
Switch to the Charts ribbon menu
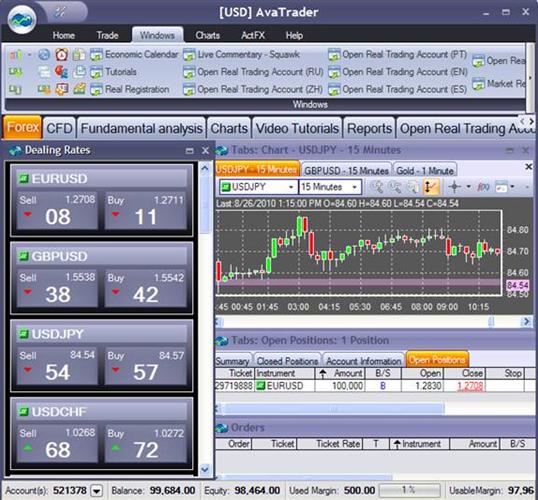pos(207,35)
